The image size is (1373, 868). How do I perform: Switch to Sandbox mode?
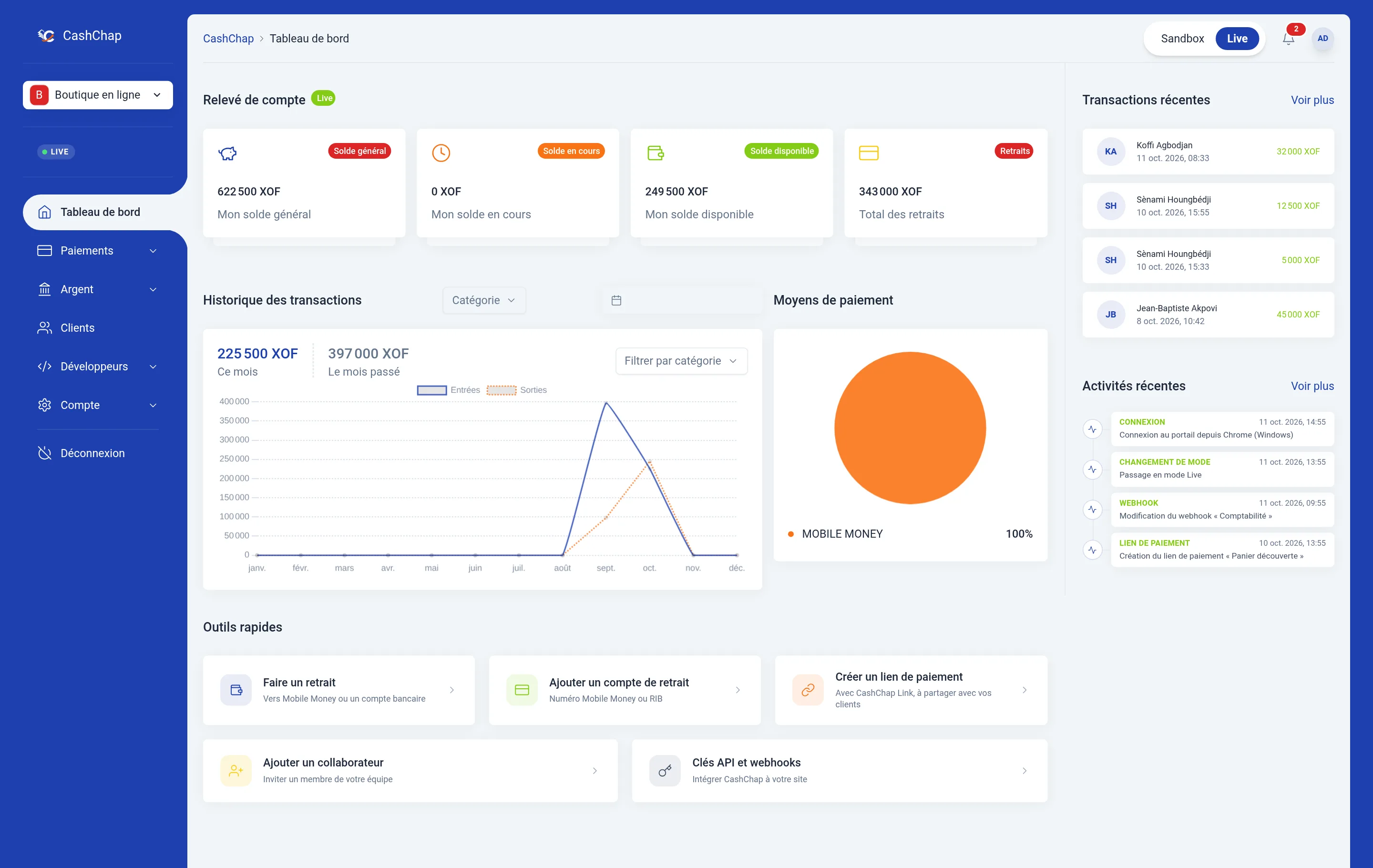pos(1182,39)
